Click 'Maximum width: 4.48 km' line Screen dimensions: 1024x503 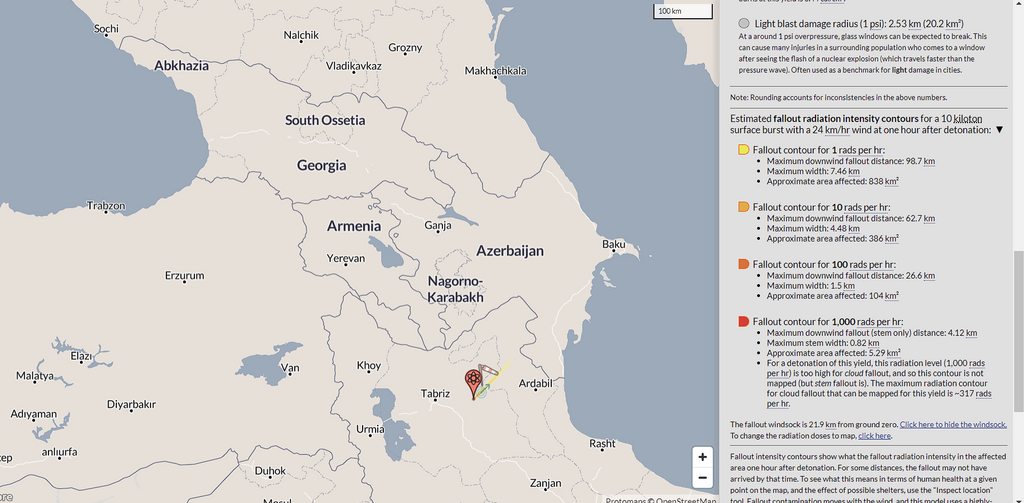(813, 229)
